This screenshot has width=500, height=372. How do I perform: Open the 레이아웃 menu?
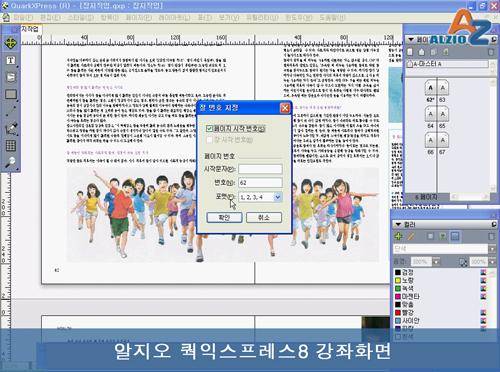[x=174, y=18]
